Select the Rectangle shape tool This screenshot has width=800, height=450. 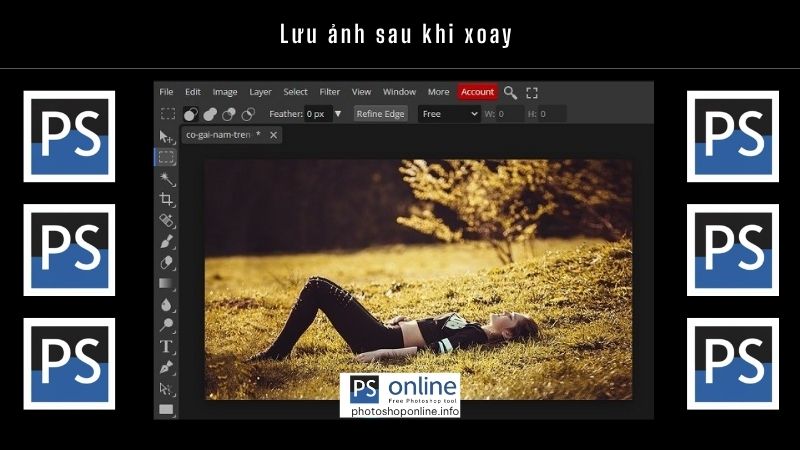click(167, 409)
